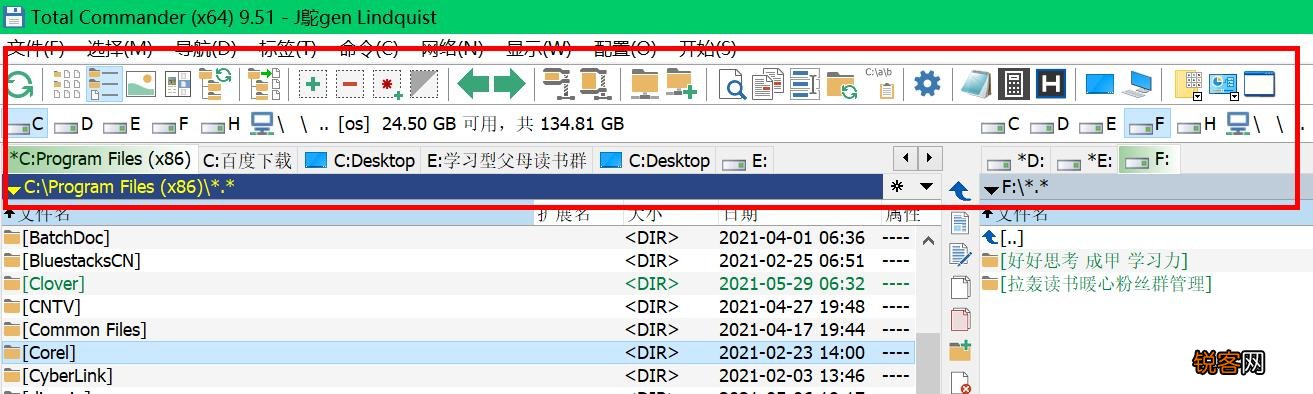Click the pack files press icon

pos(557,84)
